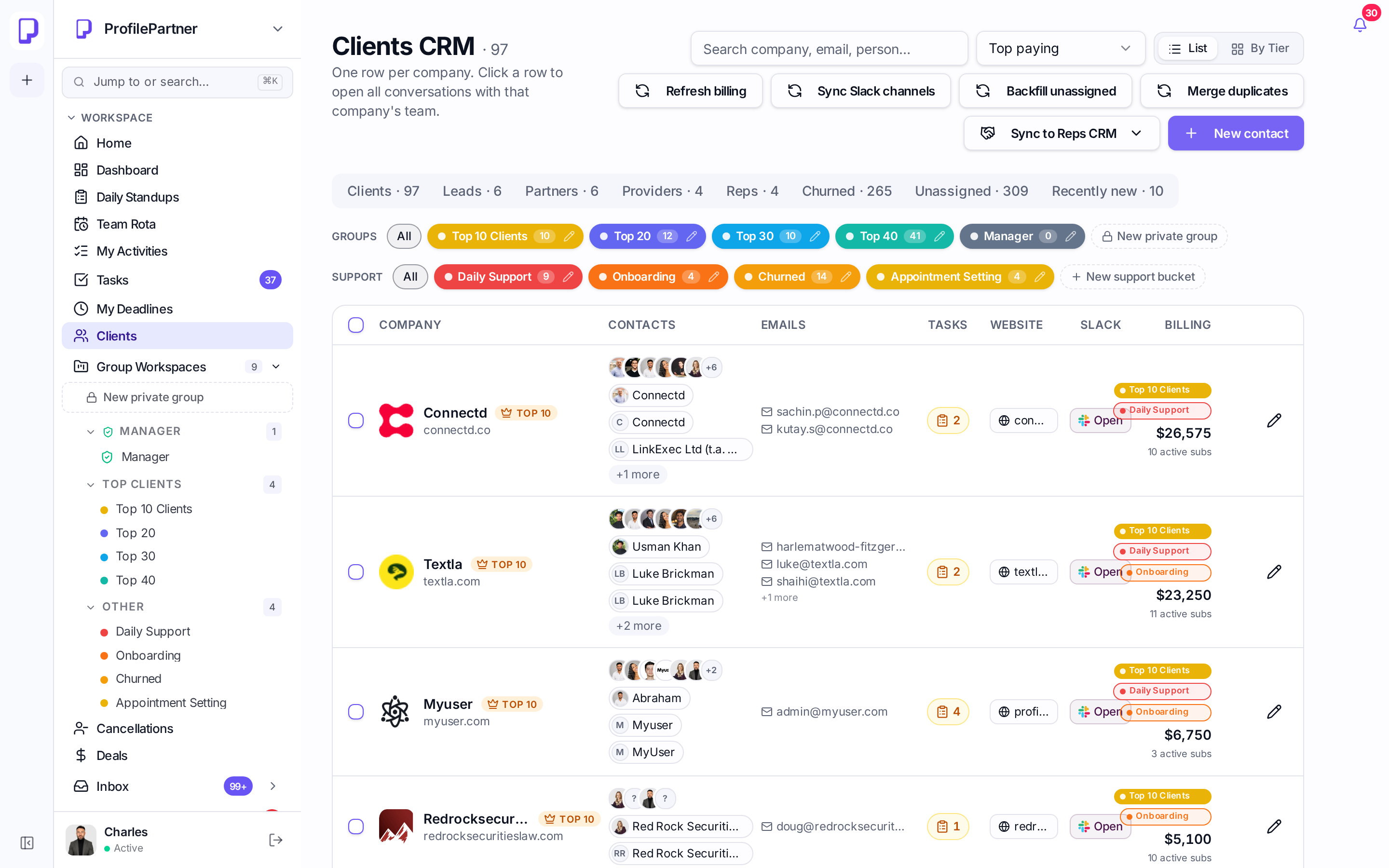Switch to the Recently new · 10 tab
Image resolution: width=1389 pixels, height=868 pixels.
coord(1107,191)
